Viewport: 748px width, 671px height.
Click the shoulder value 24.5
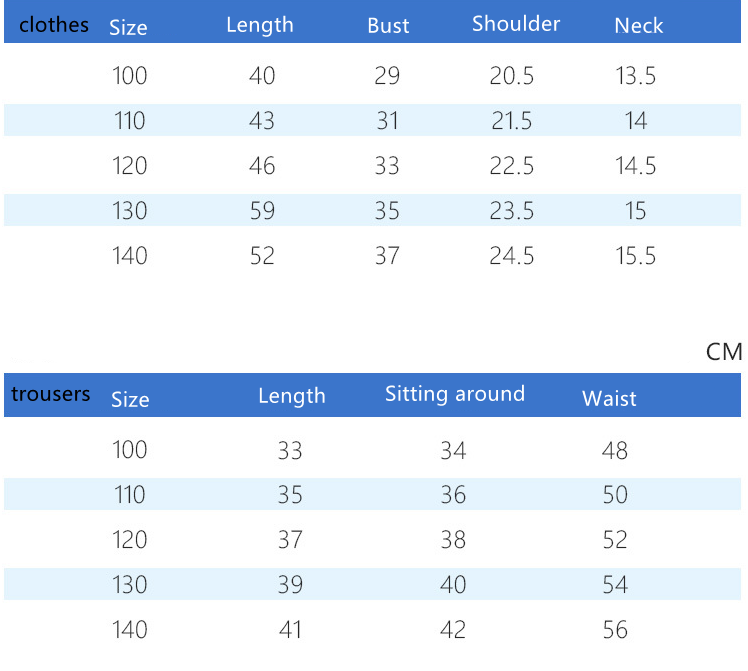tap(512, 256)
